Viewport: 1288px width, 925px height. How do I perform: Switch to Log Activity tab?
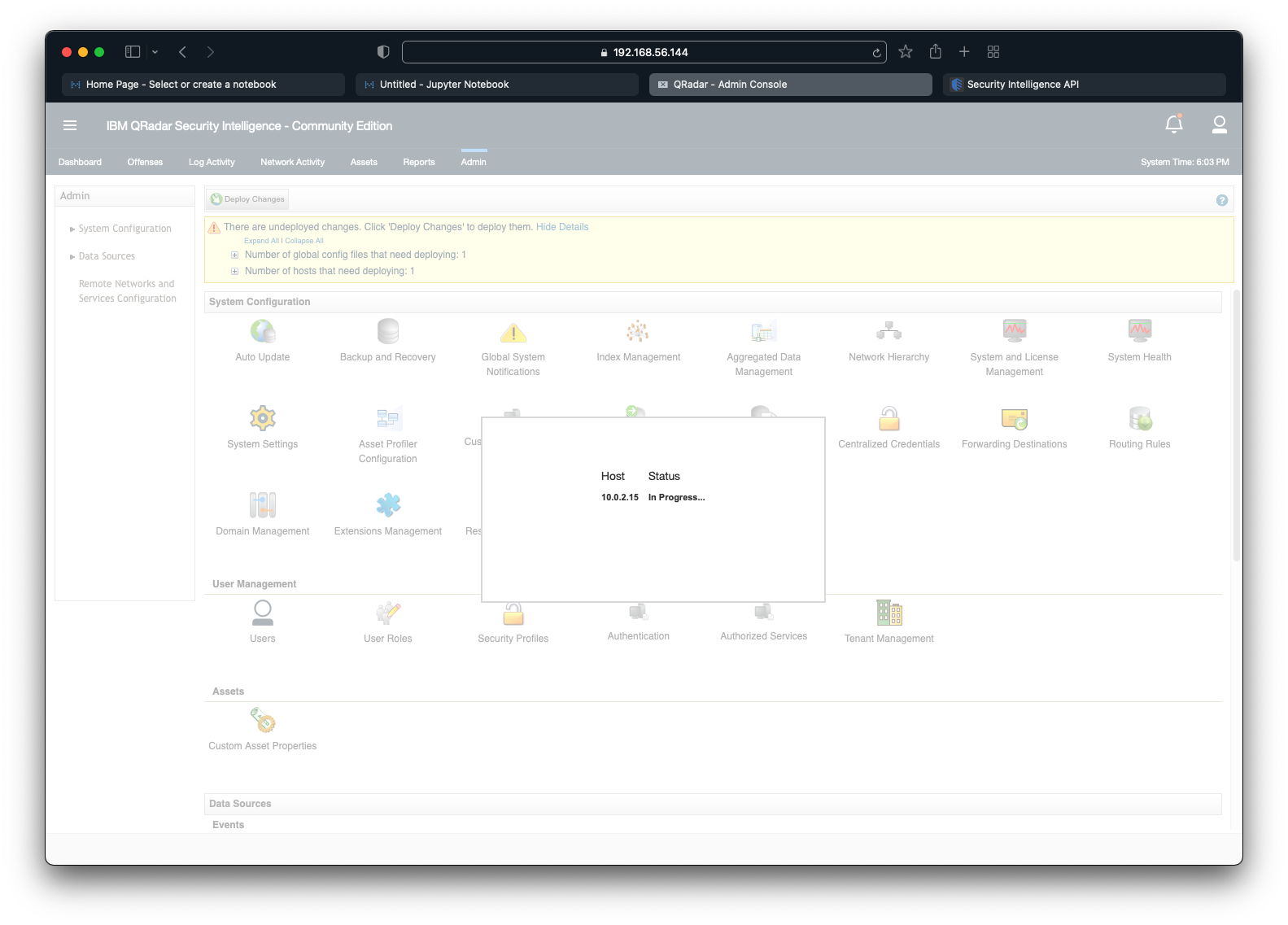(212, 162)
